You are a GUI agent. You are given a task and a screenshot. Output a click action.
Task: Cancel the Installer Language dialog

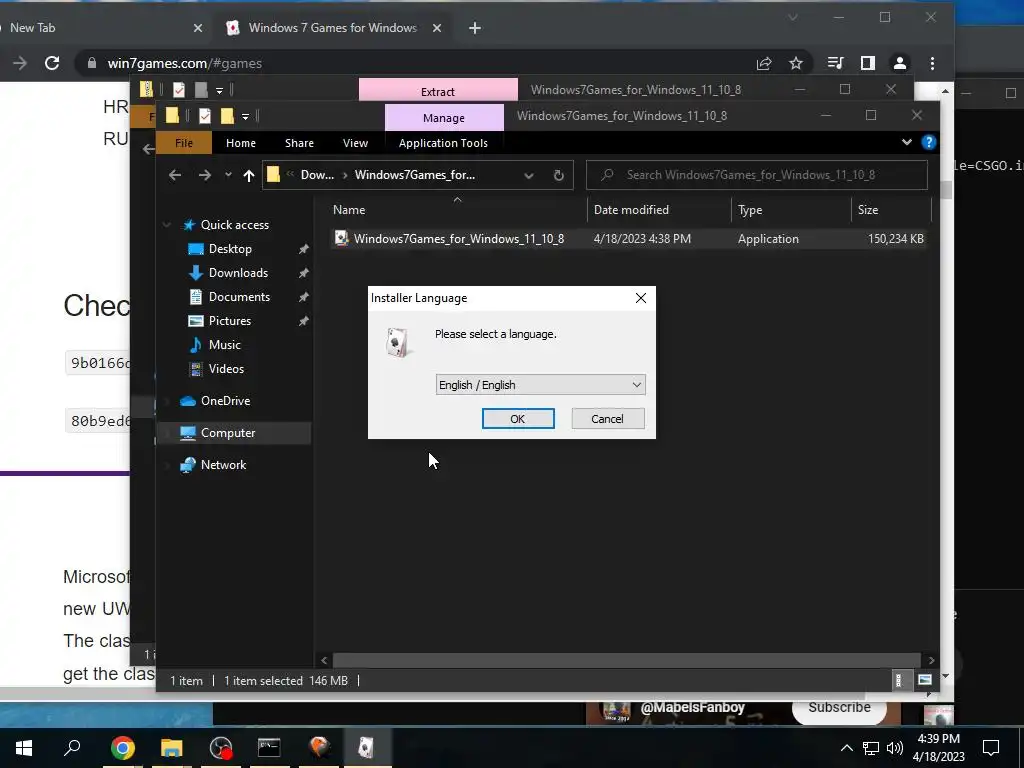pos(607,419)
